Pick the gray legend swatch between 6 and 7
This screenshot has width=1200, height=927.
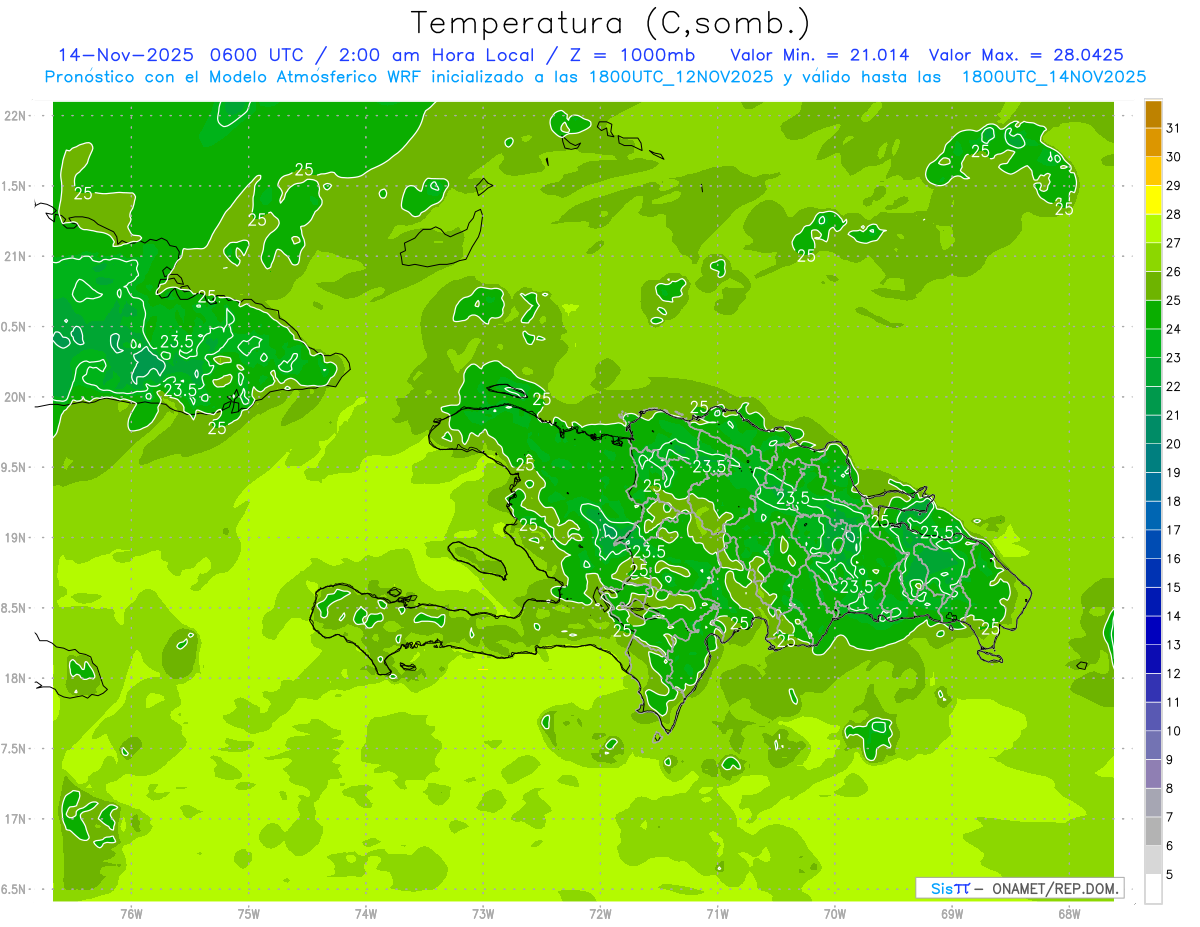coord(1153,831)
